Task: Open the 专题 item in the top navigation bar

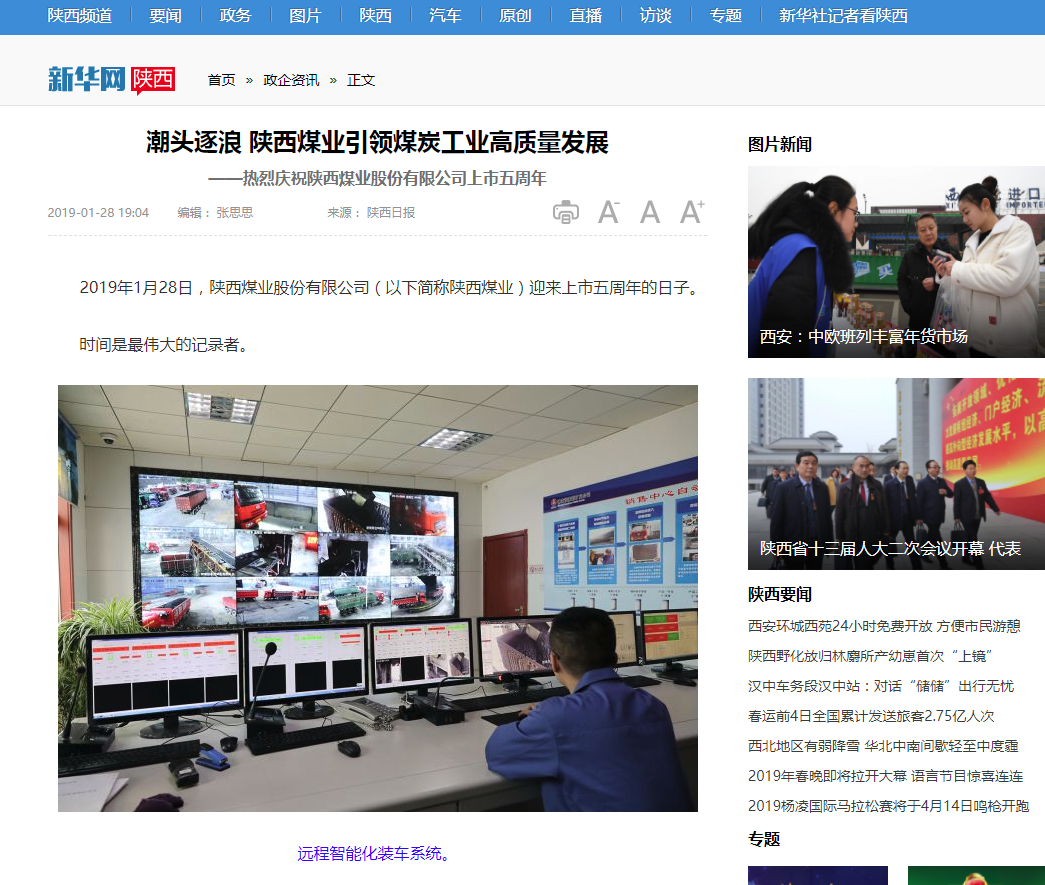Action: tap(726, 15)
